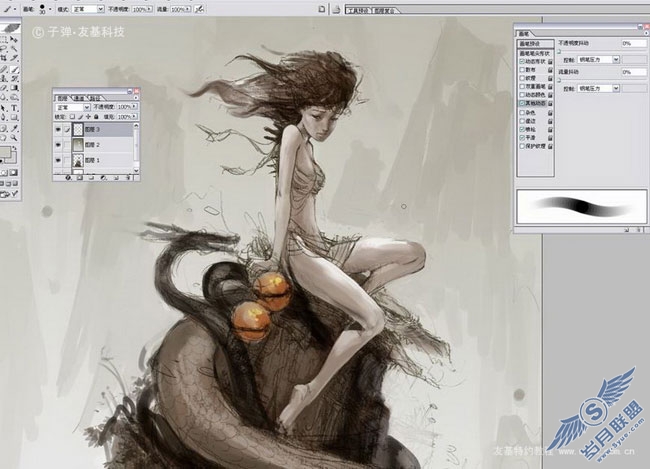Click add layer style icon in Layers panel

(68, 178)
